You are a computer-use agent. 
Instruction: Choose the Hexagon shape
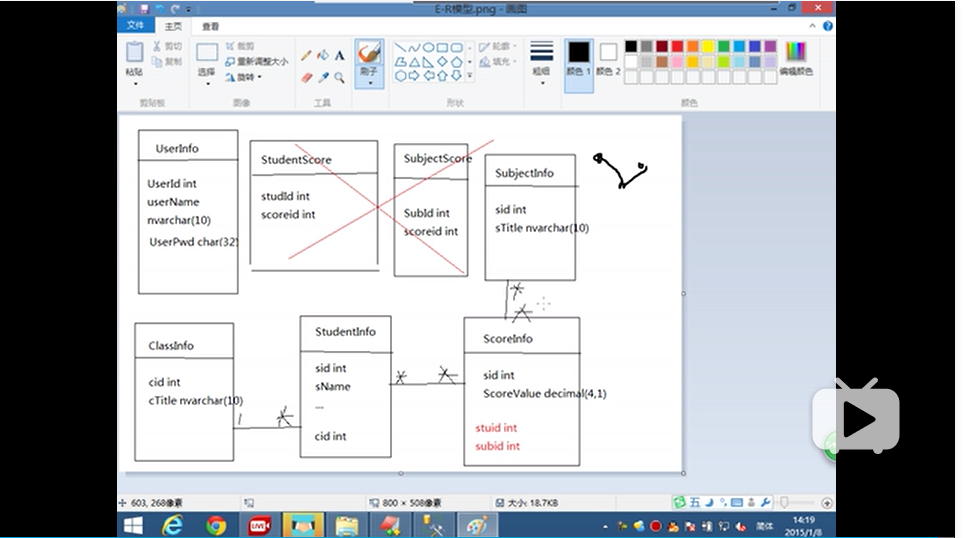(x=400, y=76)
